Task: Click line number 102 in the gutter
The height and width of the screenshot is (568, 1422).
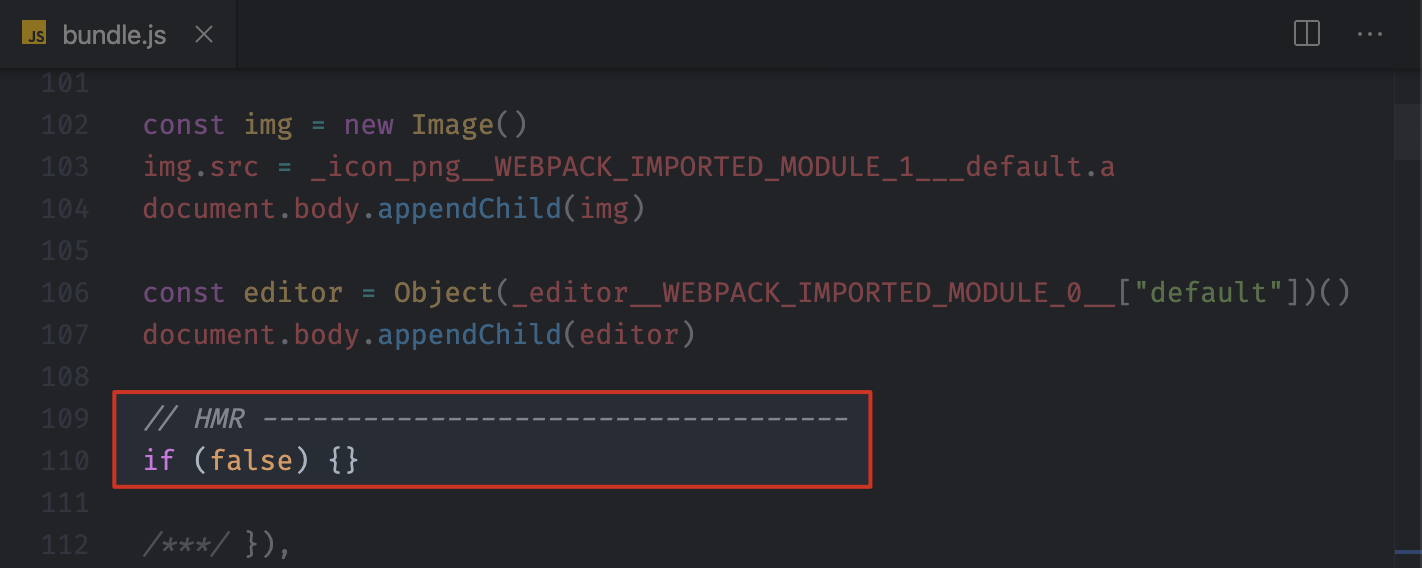Action: (x=64, y=125)
